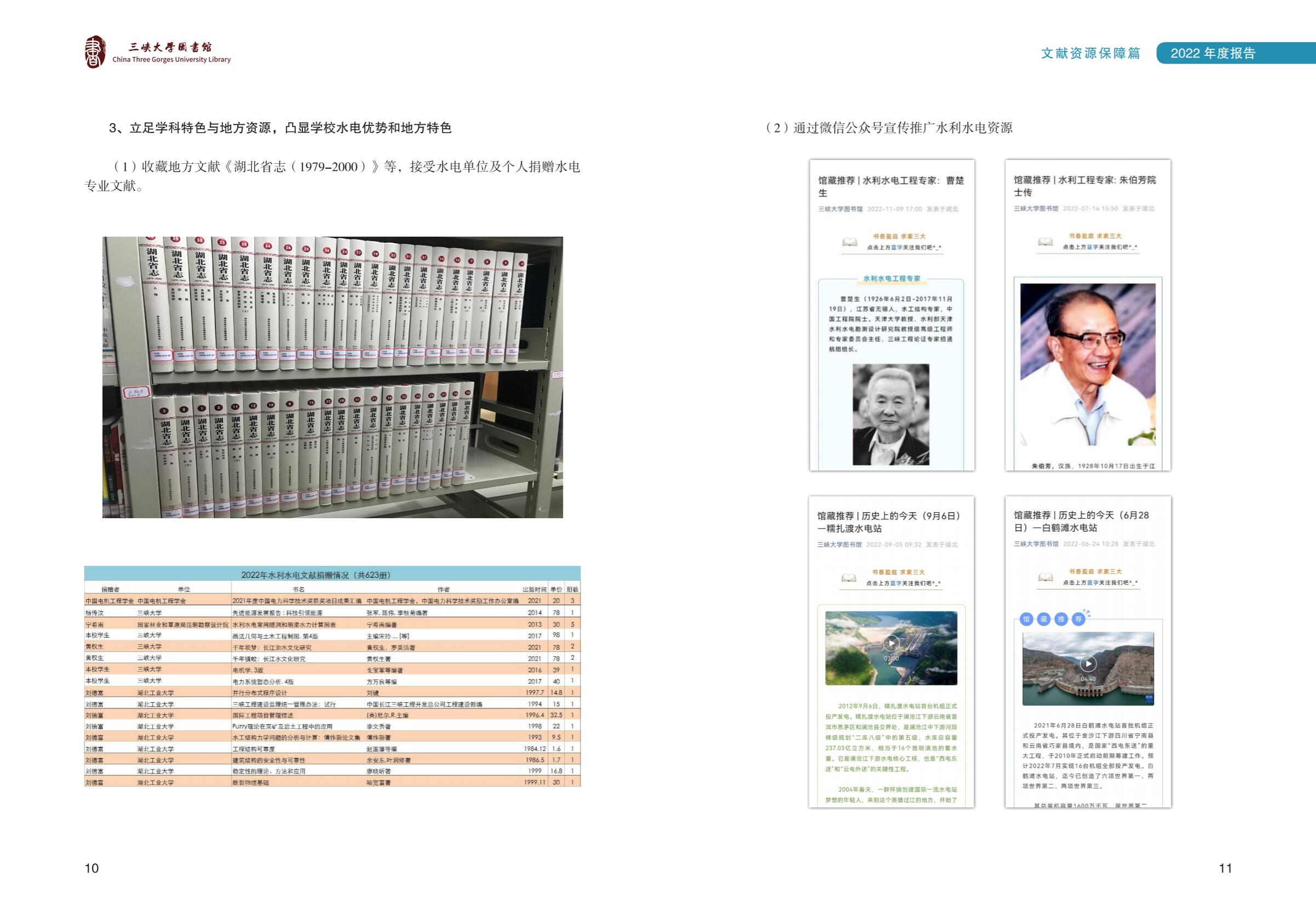Click the book title 先进能源发展报告：科技引领能源
This screenshot has height=917, width=1316.
pyautogui.click(x=278, y=613)
